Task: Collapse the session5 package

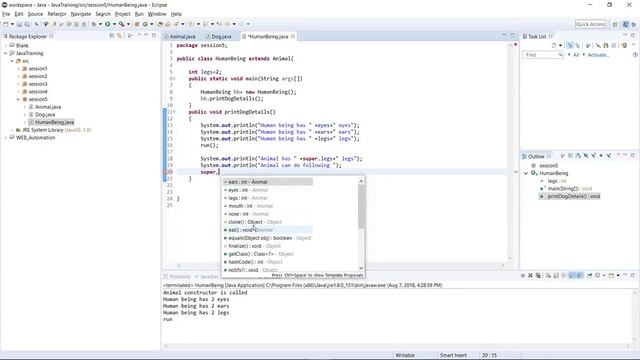Action: 18,99
